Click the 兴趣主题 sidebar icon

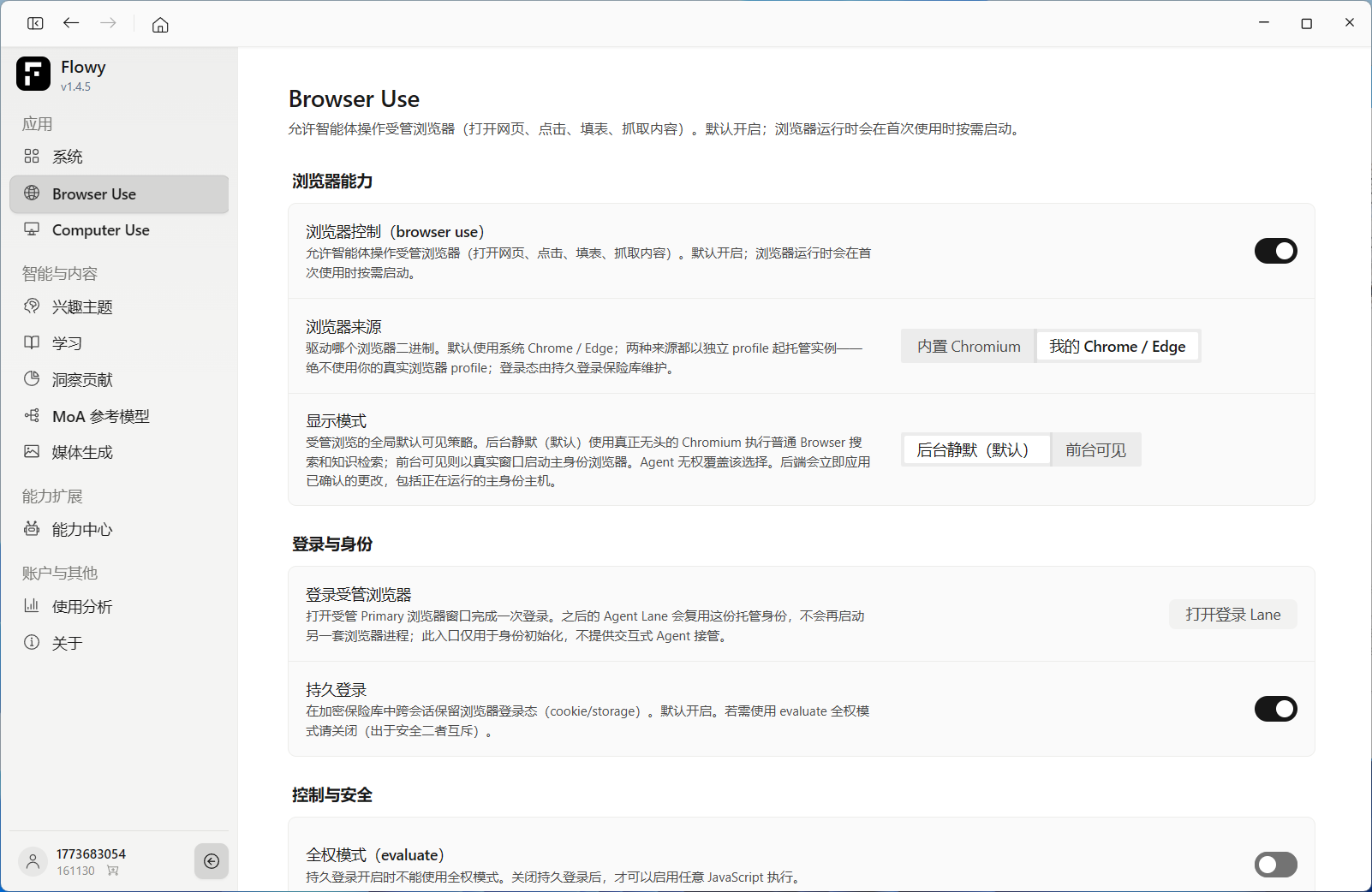coord(32,306)
